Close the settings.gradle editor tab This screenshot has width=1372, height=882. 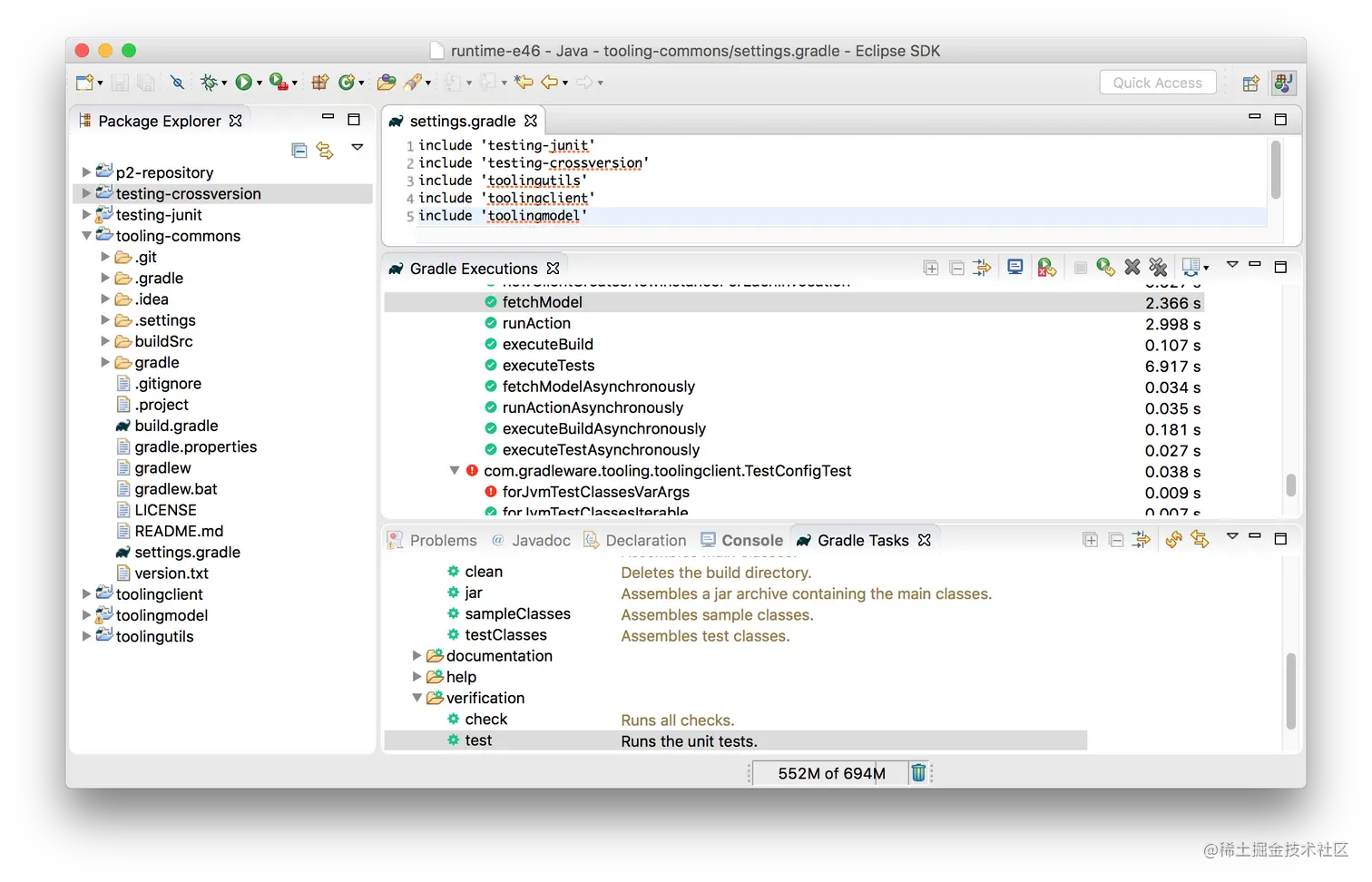click(x=531, y=121)
